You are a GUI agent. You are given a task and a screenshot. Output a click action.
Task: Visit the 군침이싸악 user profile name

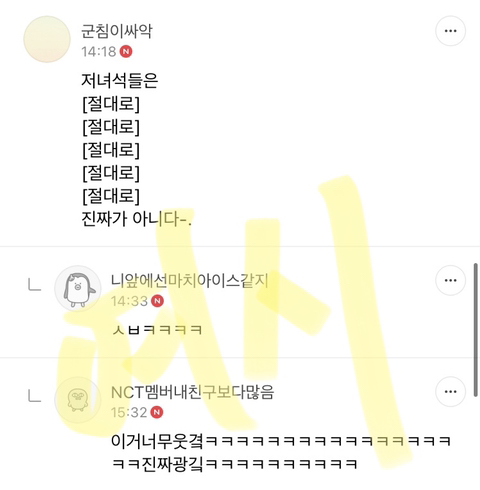click(x=117, y=31)
